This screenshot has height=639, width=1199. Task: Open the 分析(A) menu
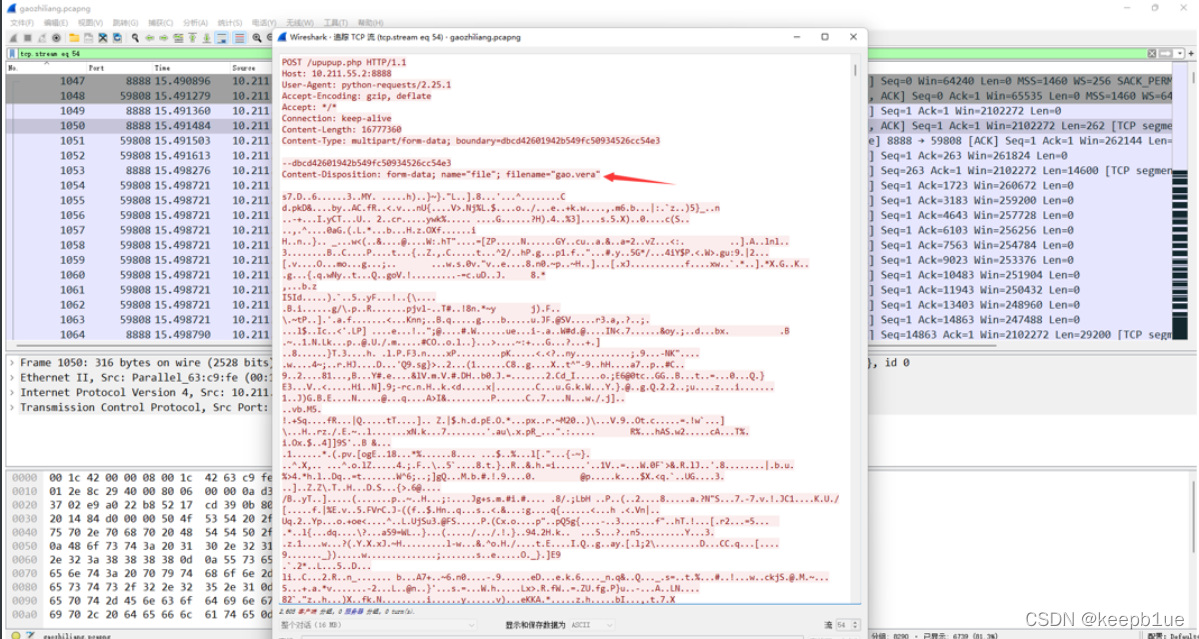coord(196,23)
